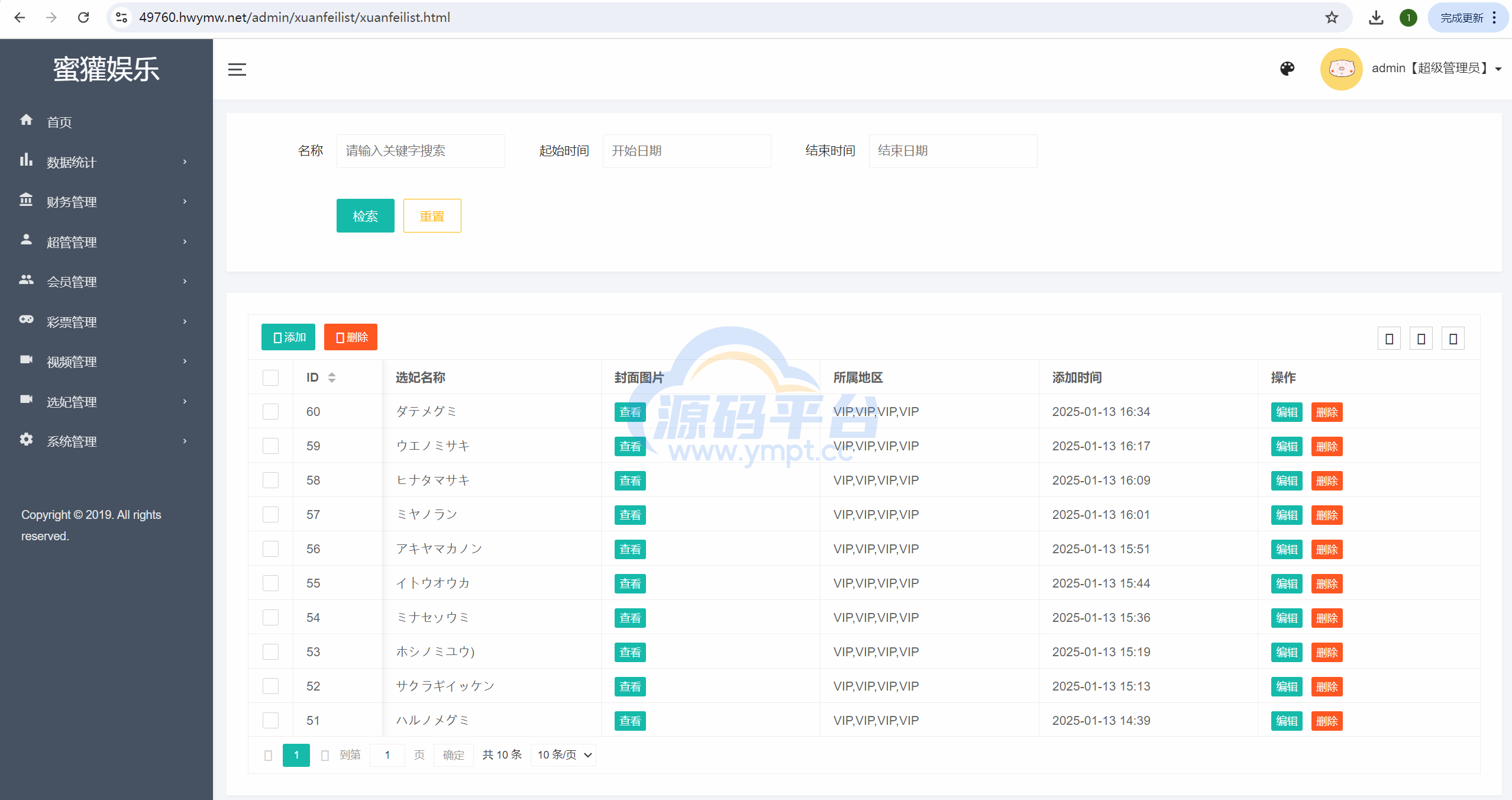Click the green 添加 button
Screen dimensions: 1512x800
point(288,337)
